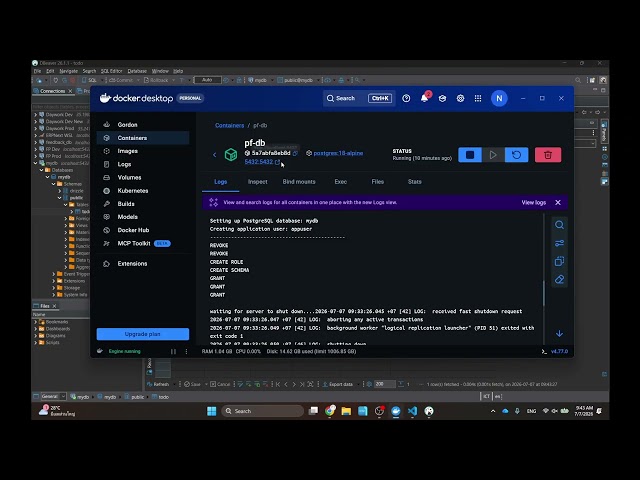Pause the Docker engine
The width and height of the screenshot is (640, 480).
173,351
